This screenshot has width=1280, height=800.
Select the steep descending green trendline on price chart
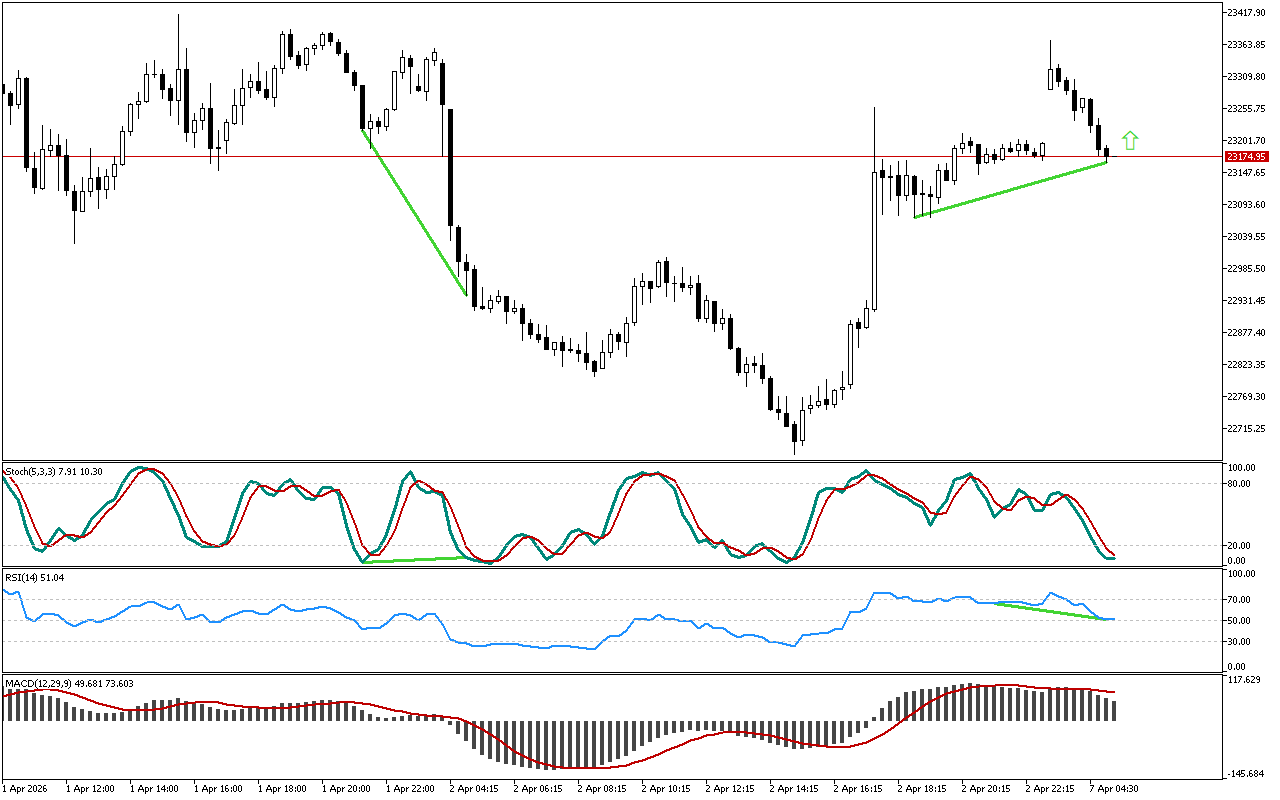[414, 212]
